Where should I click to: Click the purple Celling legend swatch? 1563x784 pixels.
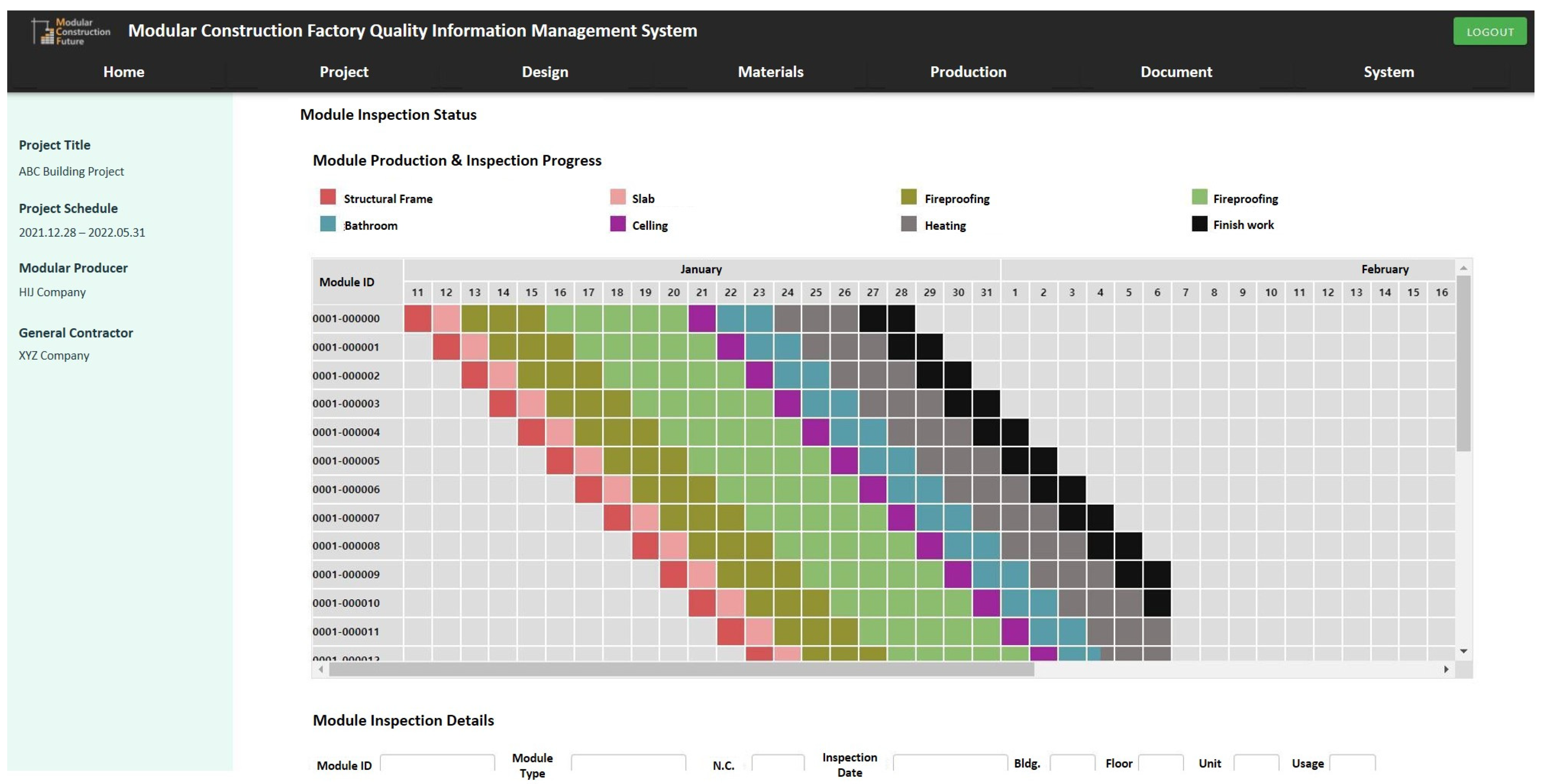tap(618, 224)
